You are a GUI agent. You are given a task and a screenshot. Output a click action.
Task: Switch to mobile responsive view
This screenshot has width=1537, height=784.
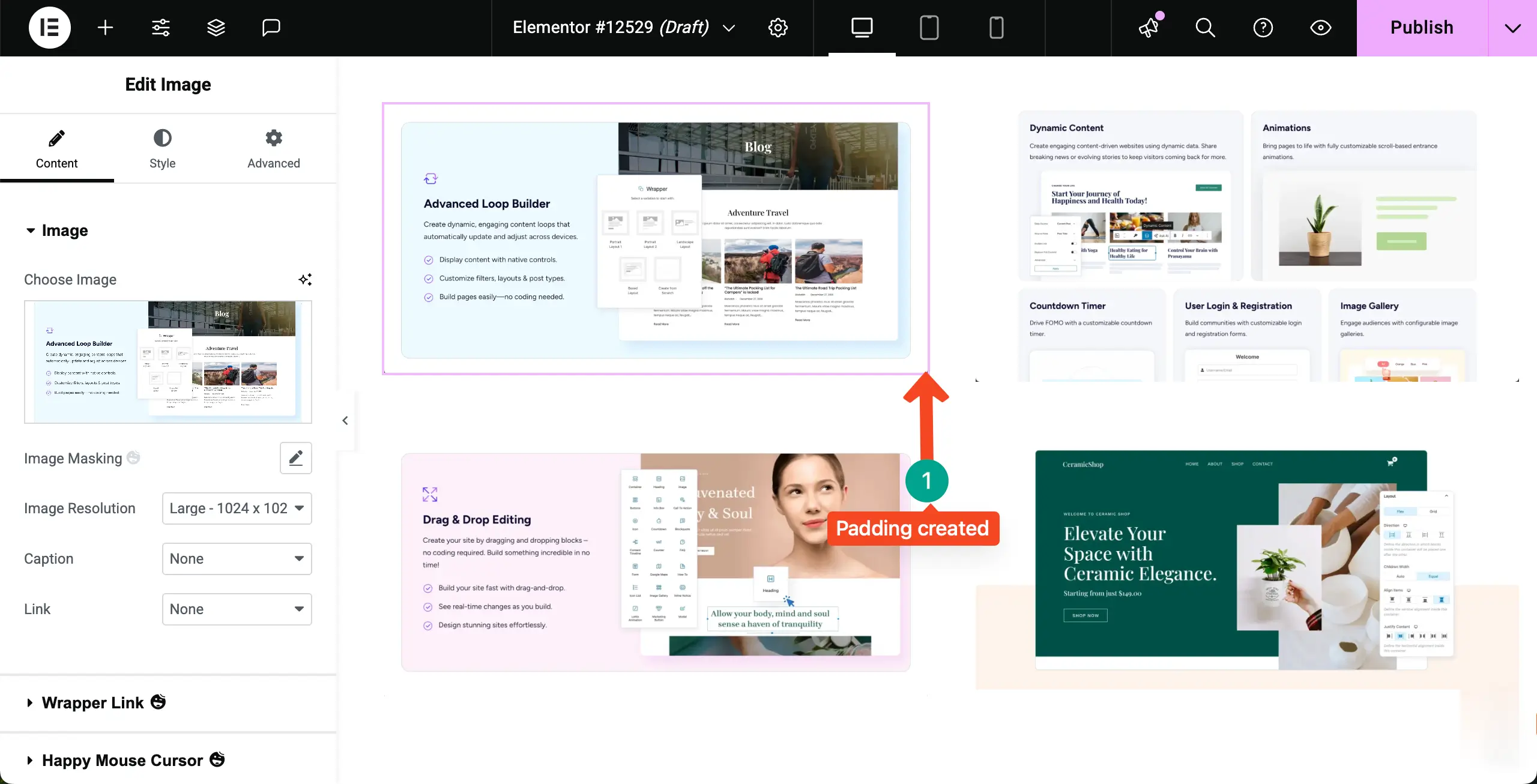click(x=996, y=28)
